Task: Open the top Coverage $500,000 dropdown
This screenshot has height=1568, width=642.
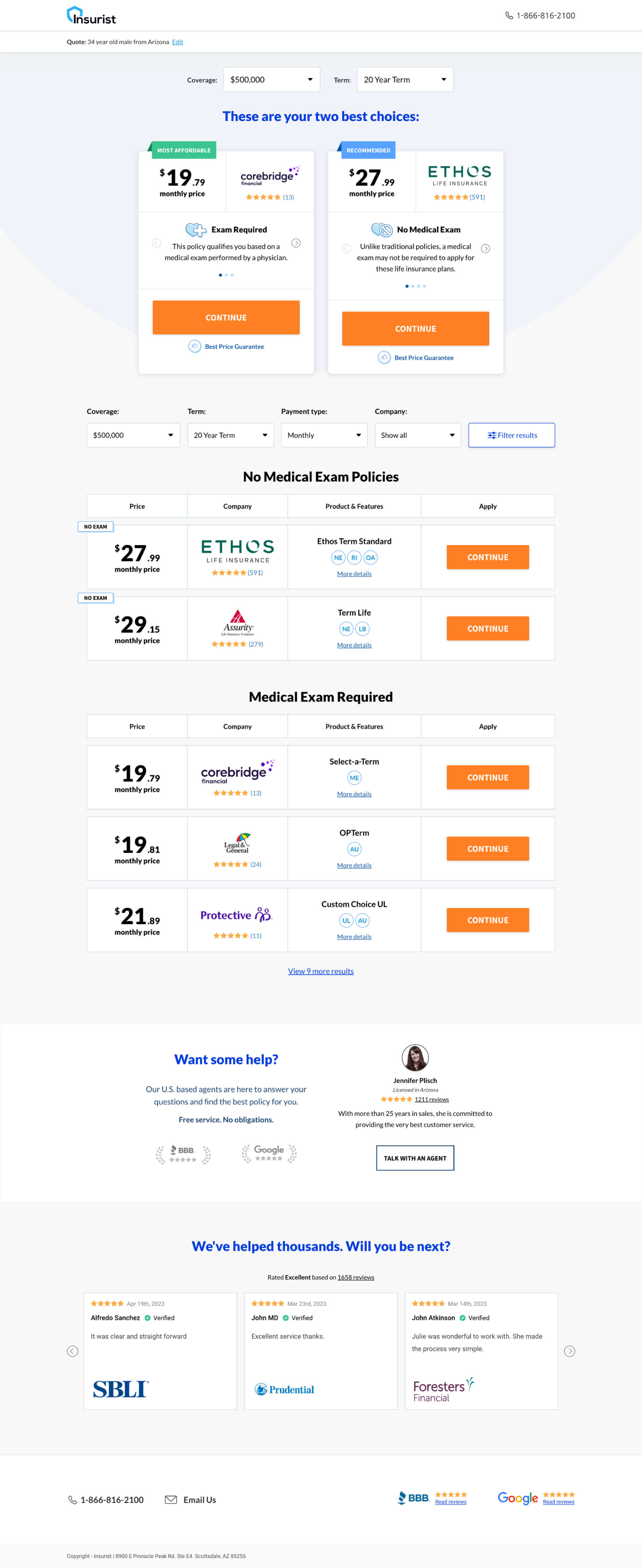Action: 272,80
